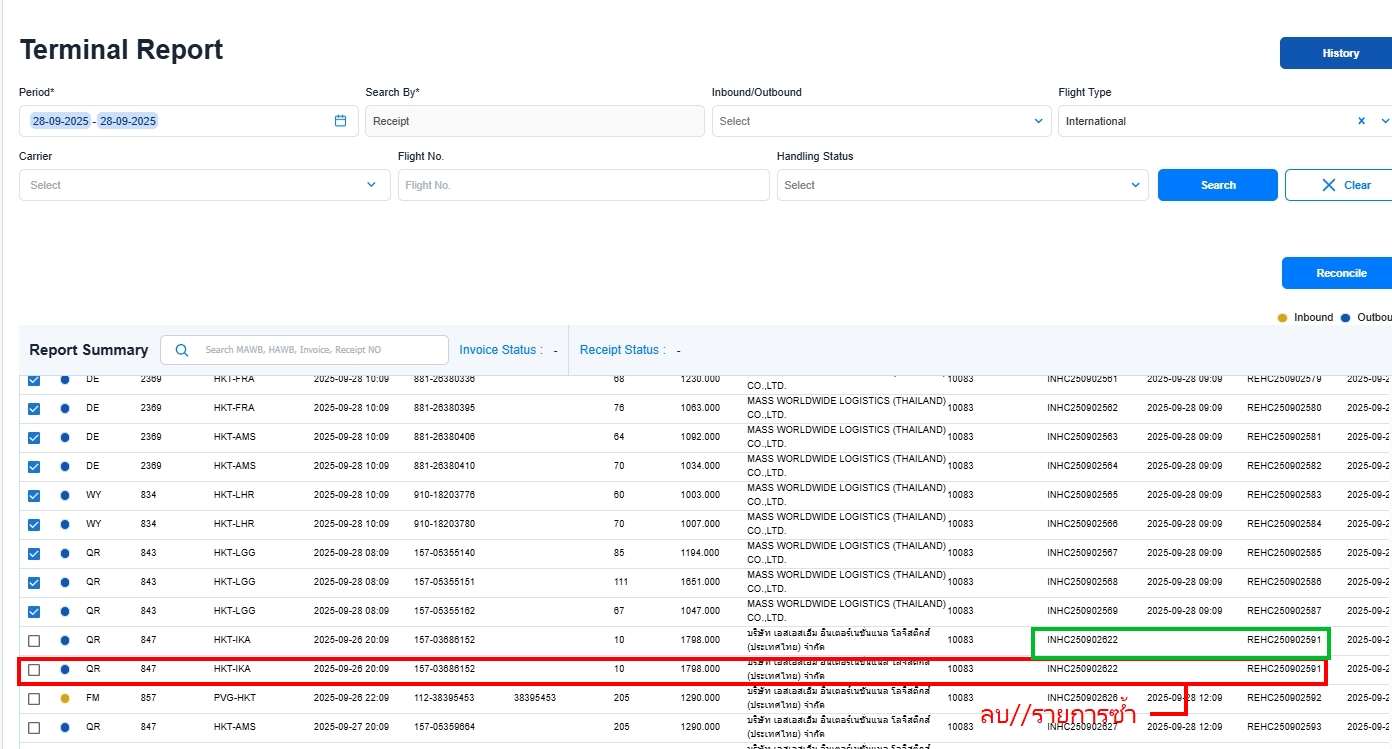Open the calendar icon in Period field
Image resolution: width=1392 pixels, height=749 pixels.
tap(340, 121)
